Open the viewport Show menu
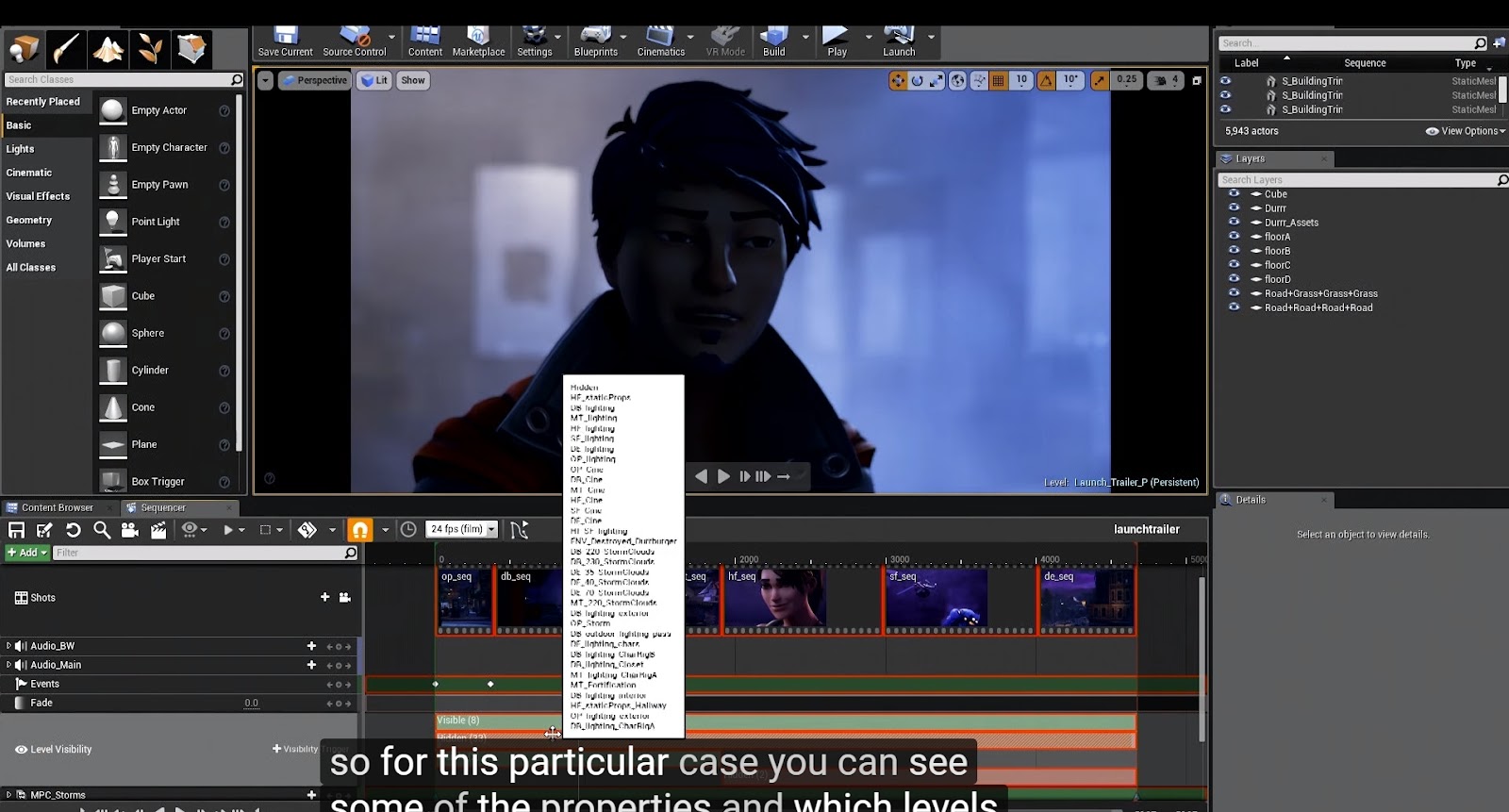 413,80
